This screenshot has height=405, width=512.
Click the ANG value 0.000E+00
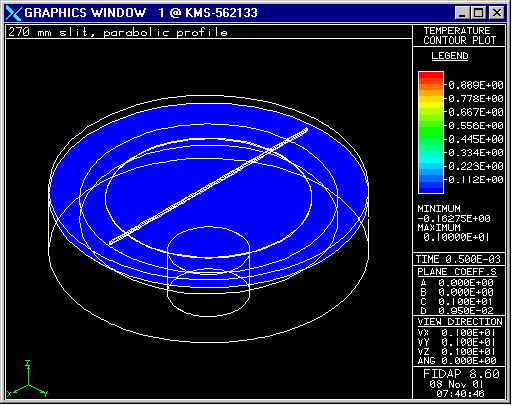(x=468, y=361)
